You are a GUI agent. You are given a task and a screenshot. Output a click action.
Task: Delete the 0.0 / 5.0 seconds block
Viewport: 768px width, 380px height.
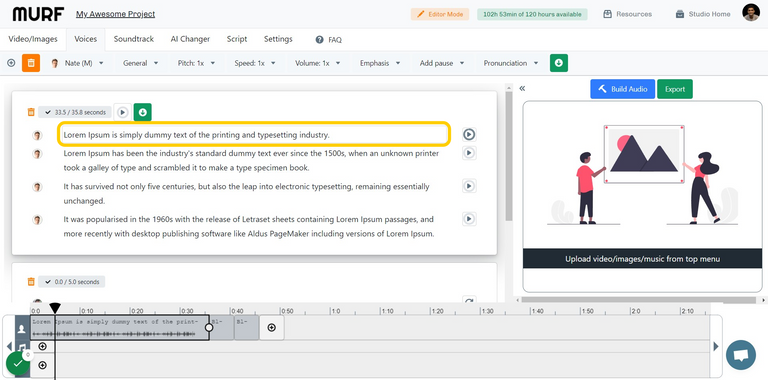pos(31,282)
